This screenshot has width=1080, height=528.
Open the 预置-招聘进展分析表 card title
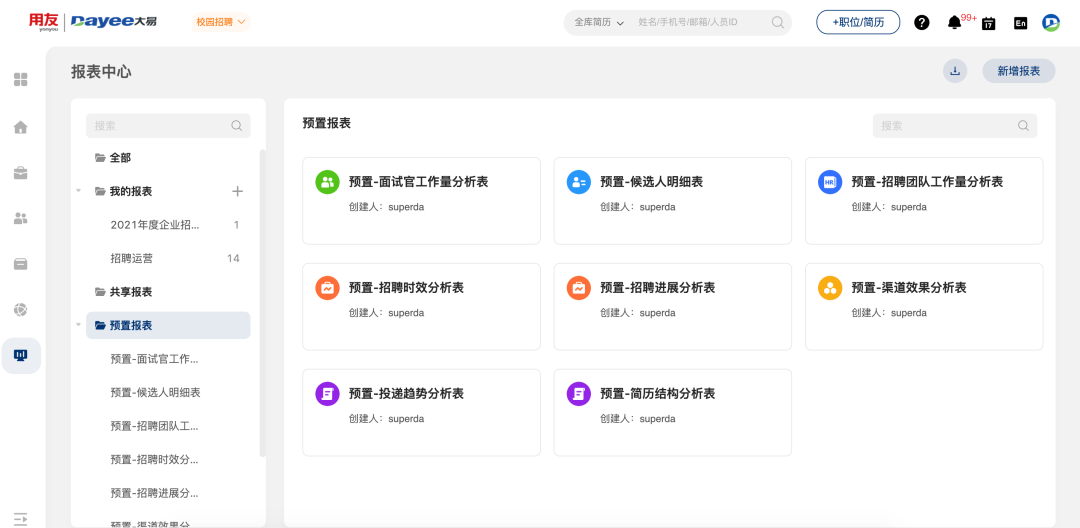pos(658,288)
